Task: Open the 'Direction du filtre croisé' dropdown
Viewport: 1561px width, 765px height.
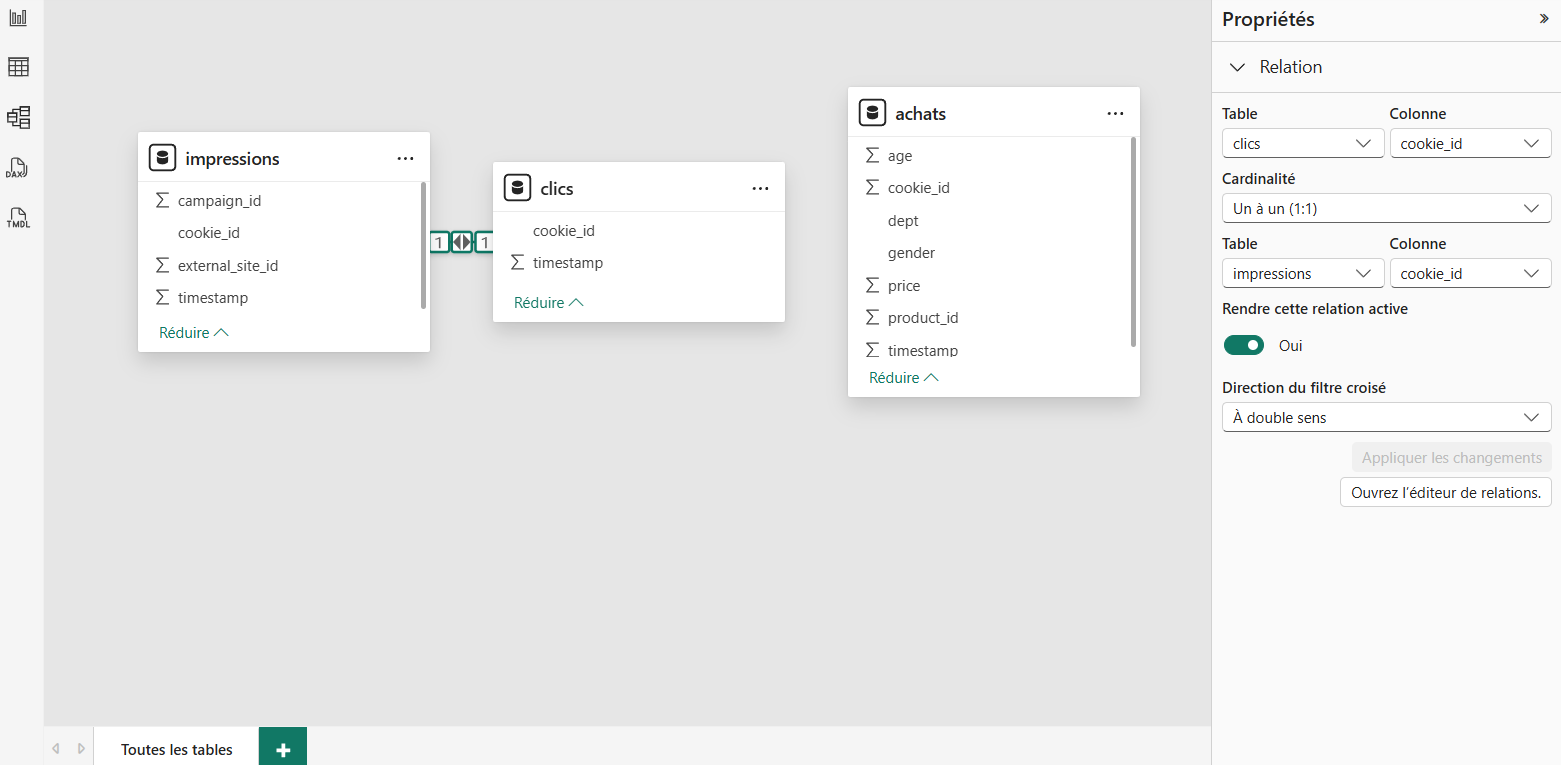Action: click(1386, 417)
